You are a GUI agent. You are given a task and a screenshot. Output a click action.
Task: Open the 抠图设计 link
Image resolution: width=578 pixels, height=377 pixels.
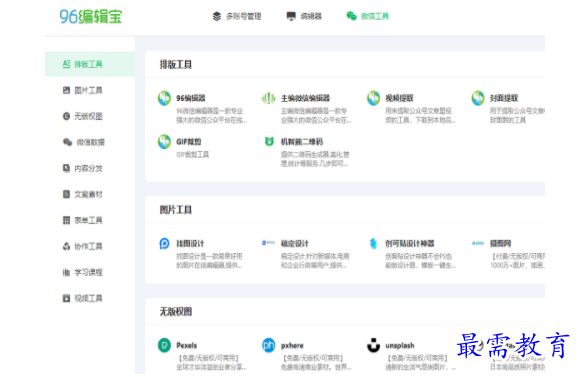coord(190,244)
